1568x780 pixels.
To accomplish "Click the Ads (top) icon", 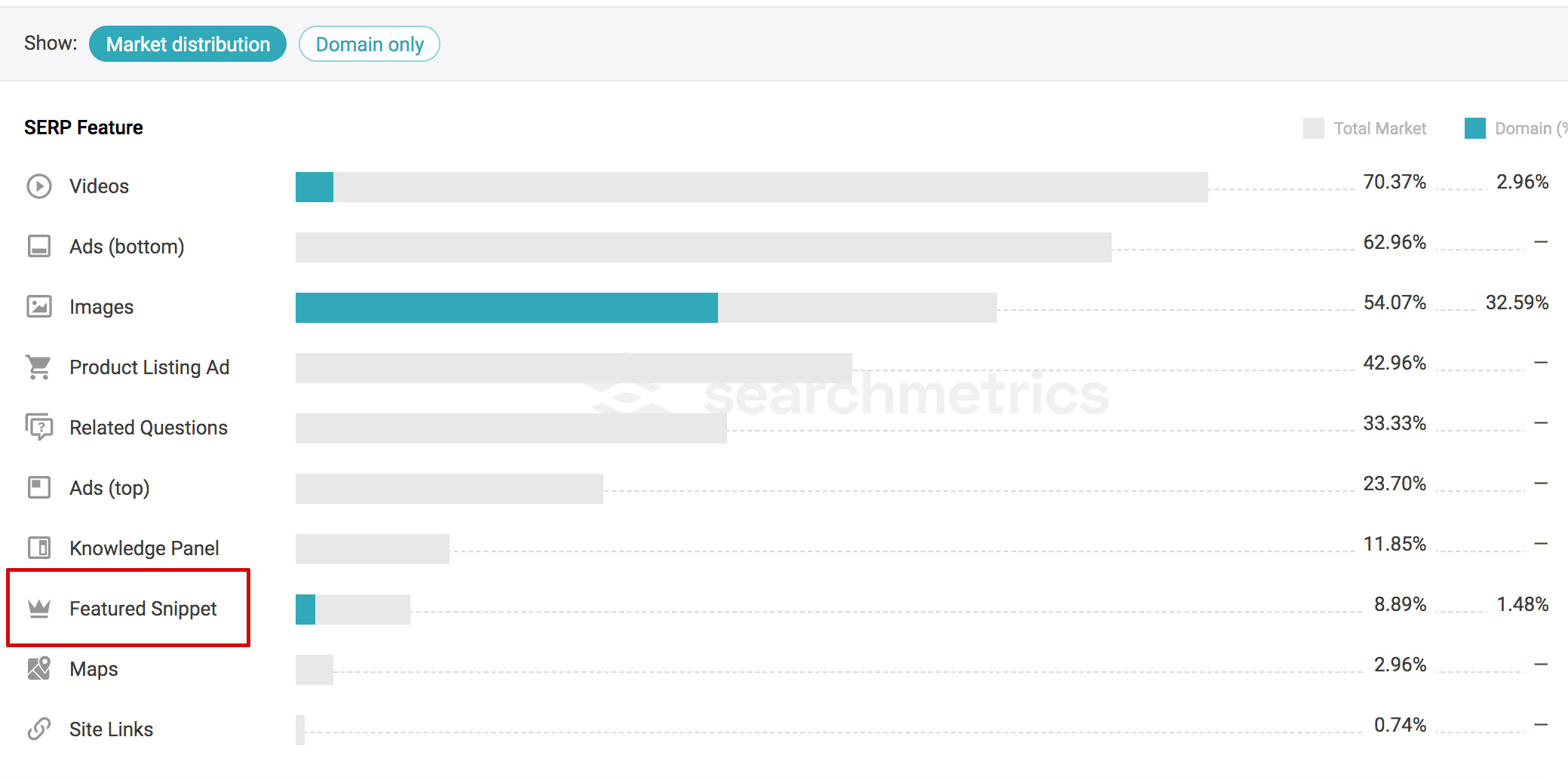I will click(x=39, y=487).
